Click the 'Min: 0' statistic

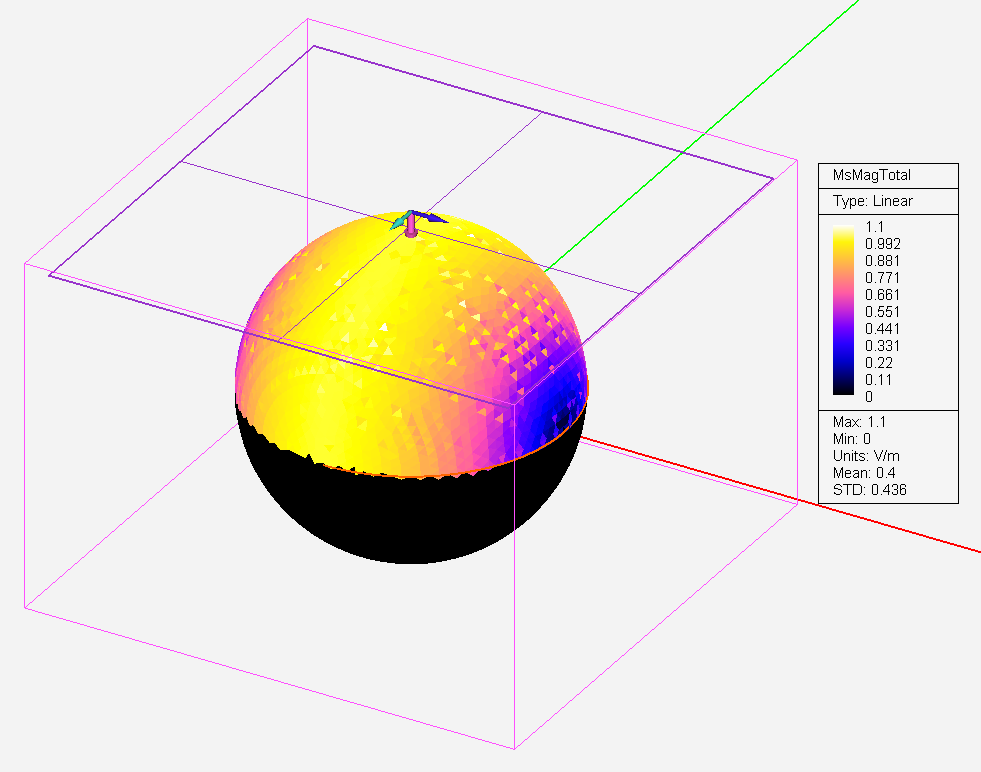pyautogui.click(x=851, y=439)
